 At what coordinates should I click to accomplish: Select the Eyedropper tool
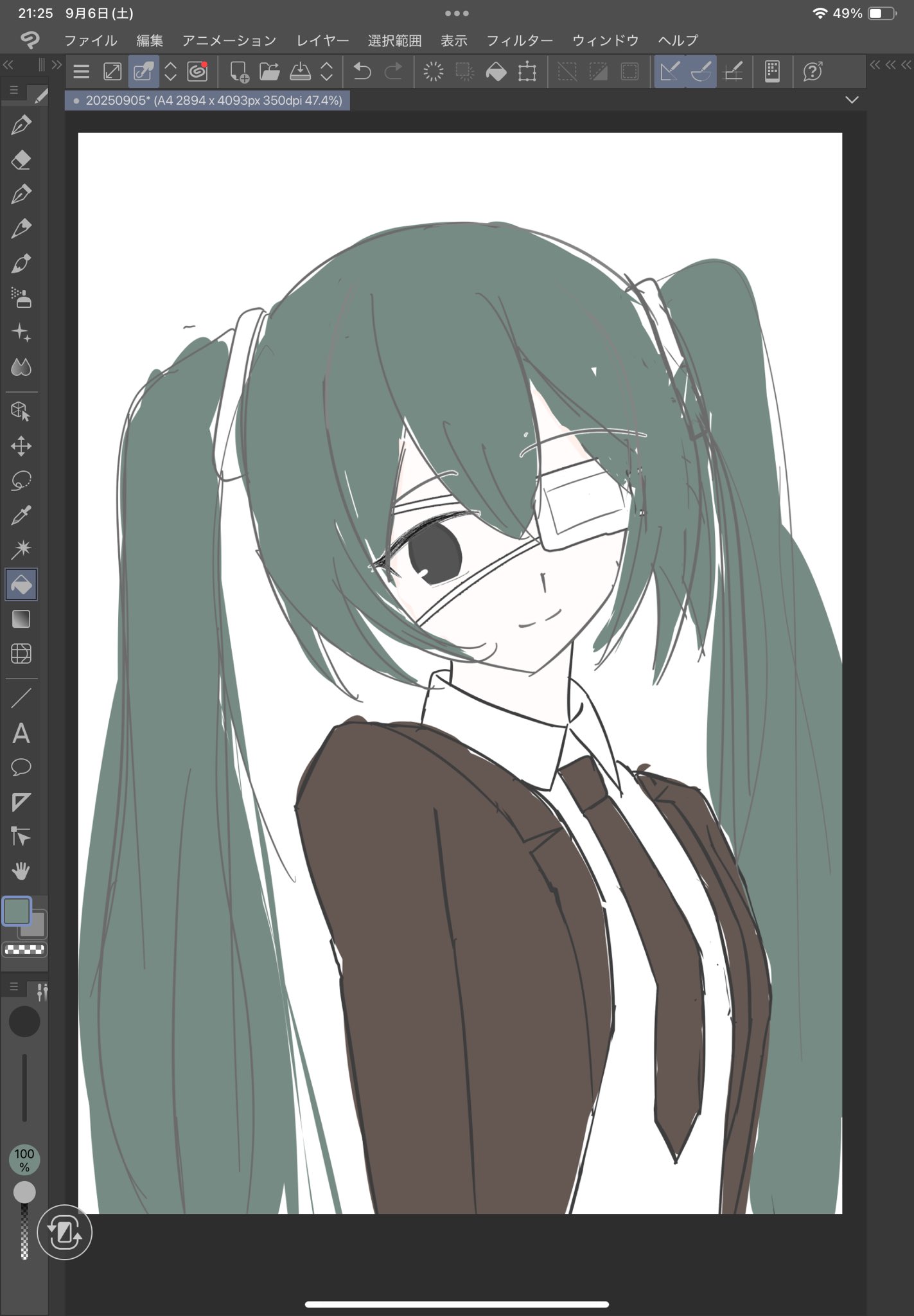pyautogui.click(x=21, y=515)
